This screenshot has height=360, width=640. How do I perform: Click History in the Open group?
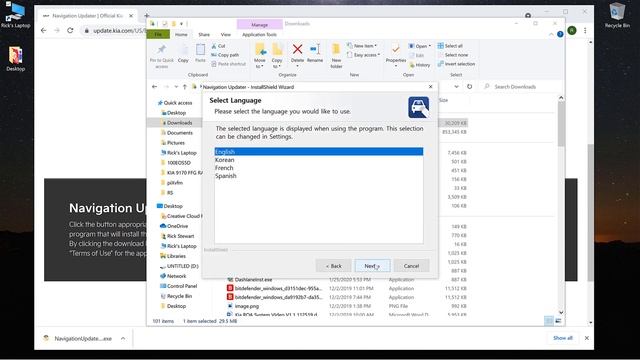pyautogui.click(x=420, y=65)
